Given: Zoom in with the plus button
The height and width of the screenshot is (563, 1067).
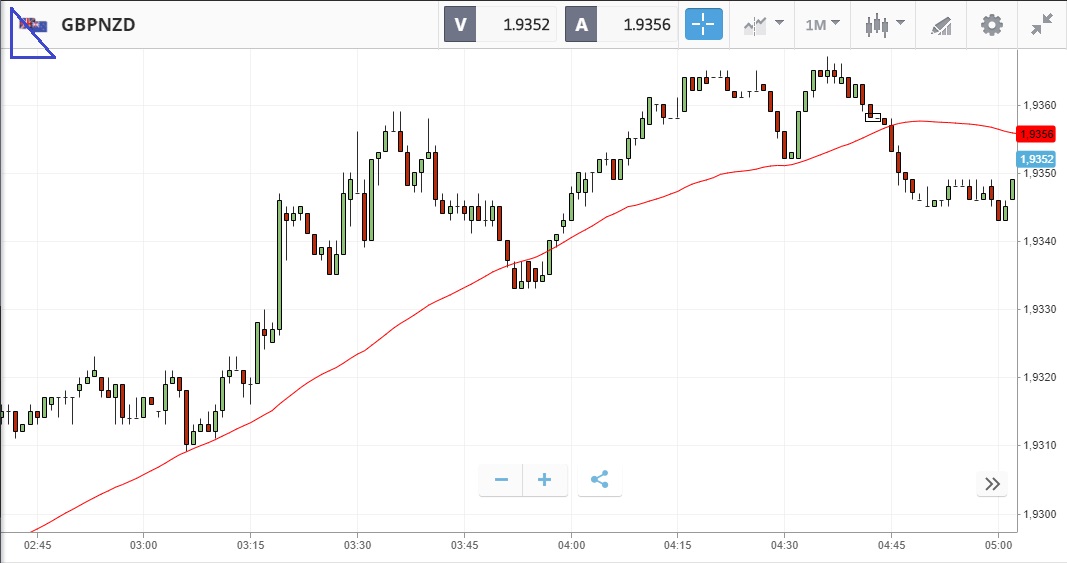Looking at the screenshot, I should [545, 480].
